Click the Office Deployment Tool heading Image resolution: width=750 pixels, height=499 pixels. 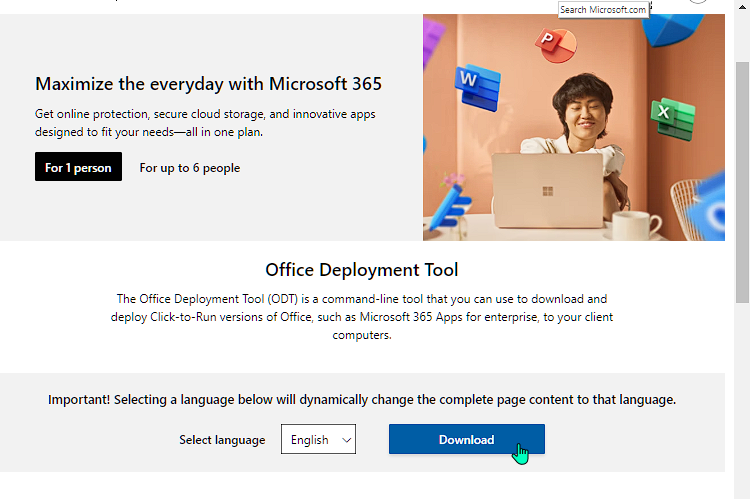pos(362,270)
